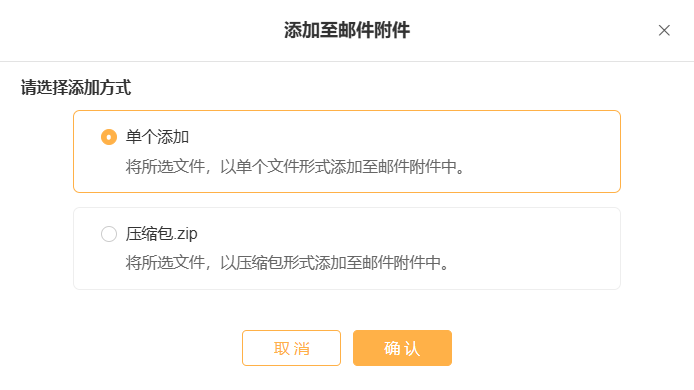Click the dialog title 添加至邮件附件

[347, 30]
